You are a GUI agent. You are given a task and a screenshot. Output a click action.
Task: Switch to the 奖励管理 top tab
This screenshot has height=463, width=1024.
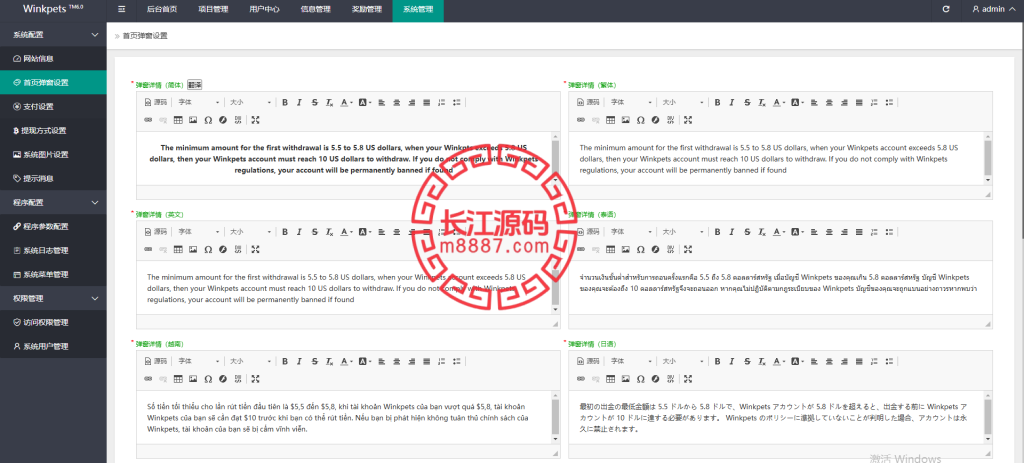point(366,10)
